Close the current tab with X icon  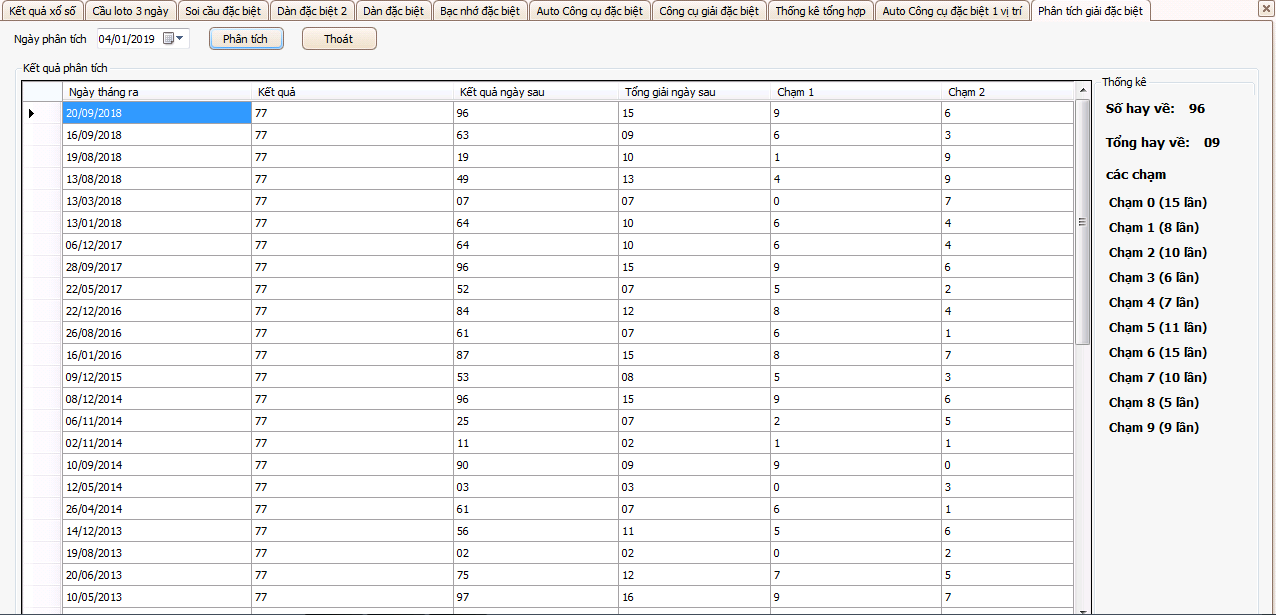point(1265,9)
